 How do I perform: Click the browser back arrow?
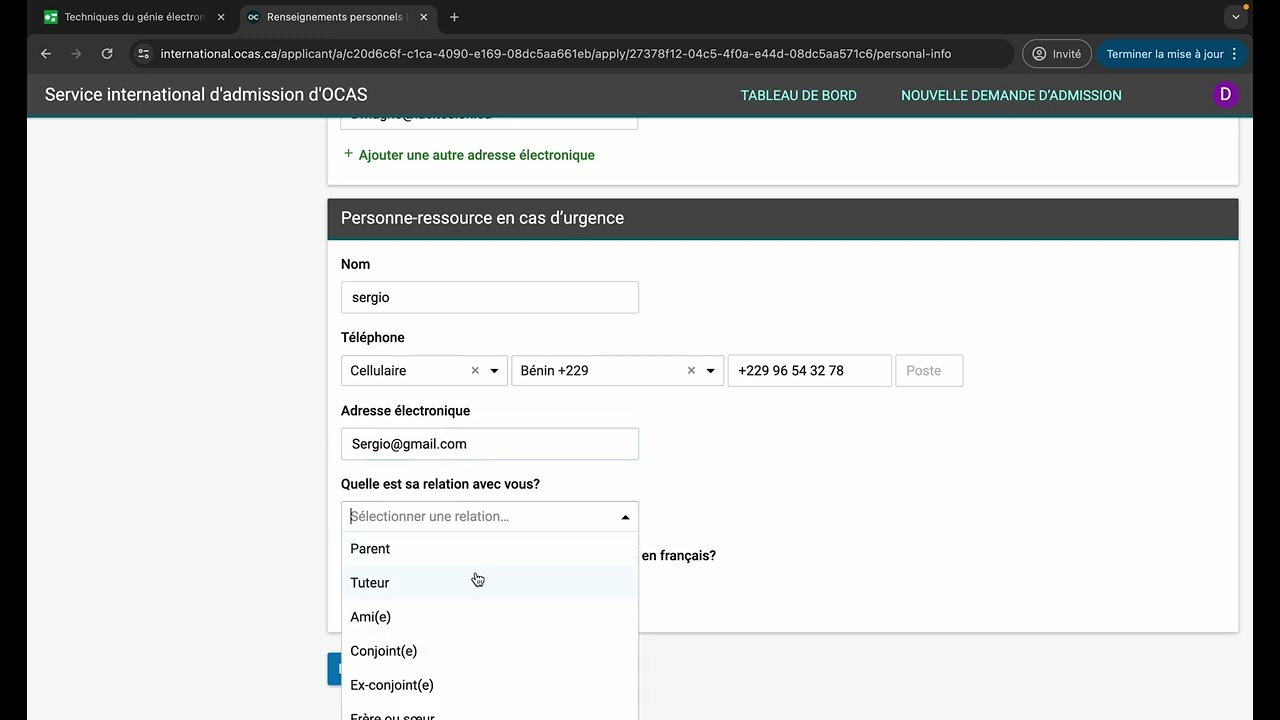[45, 54]
